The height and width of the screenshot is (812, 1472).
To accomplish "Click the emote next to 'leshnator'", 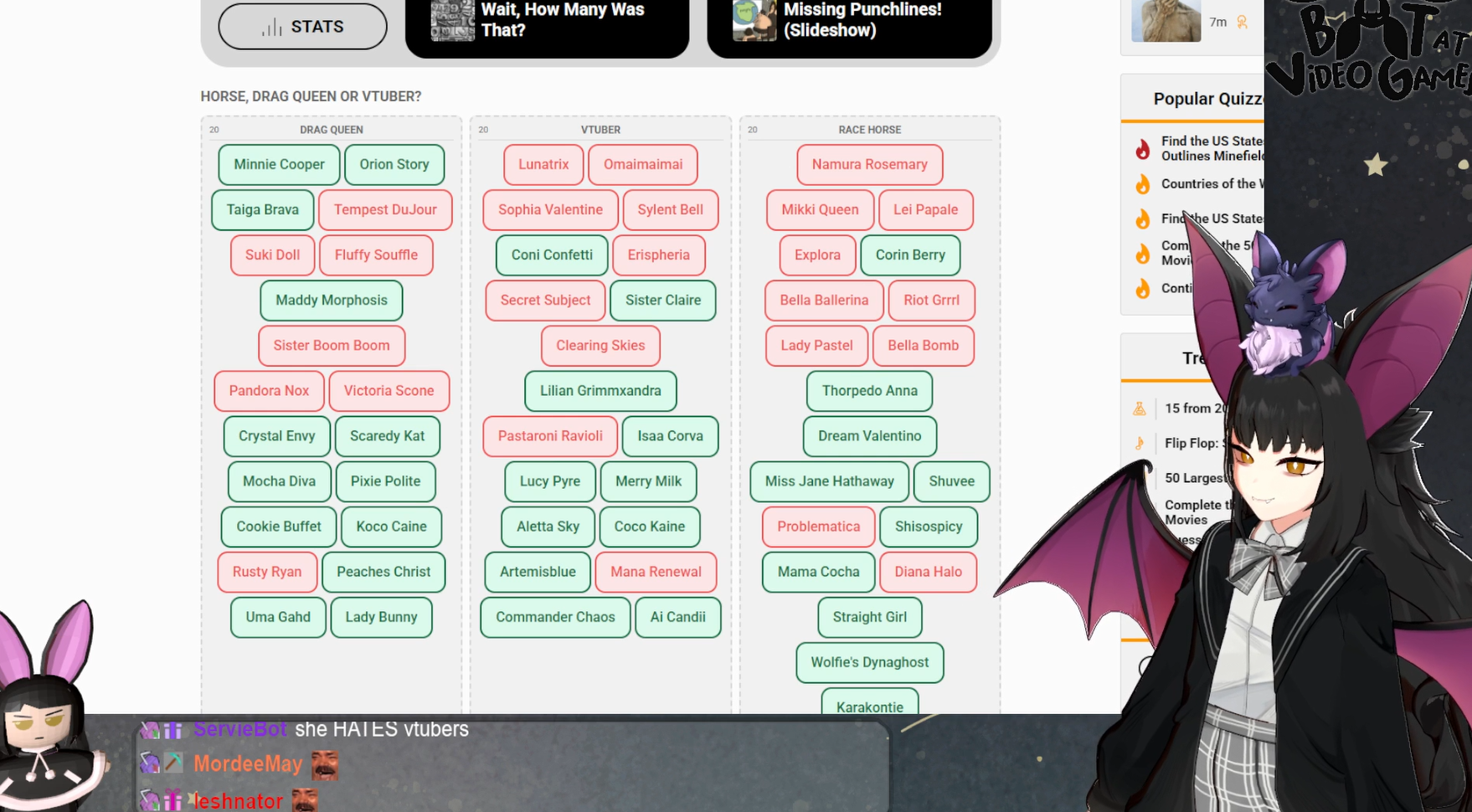I will (305, 800).
